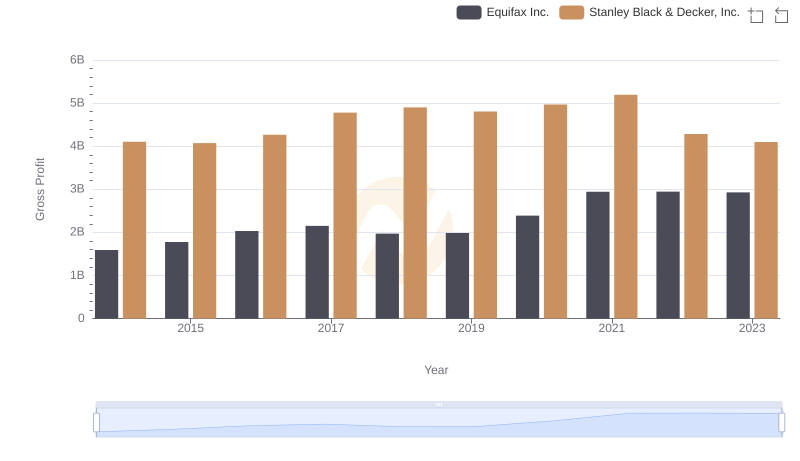Image resolution: width=800 pixels, height=461 pixels.
Task: Toggle Stanley Black & Decker, Inc. legend label
Action: (x=664, y=12)
